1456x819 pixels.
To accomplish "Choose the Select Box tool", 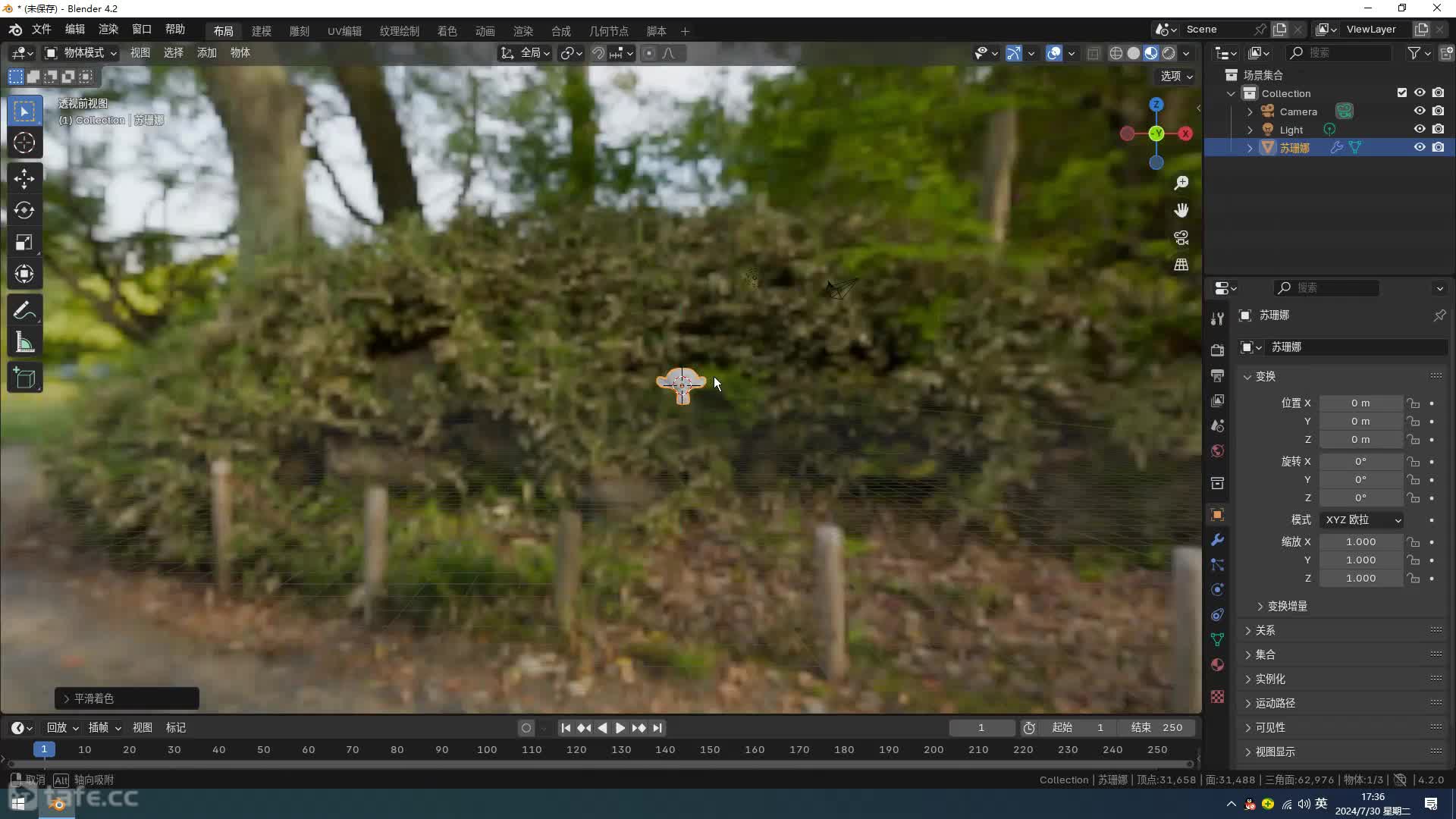I will tap(24, 111).
